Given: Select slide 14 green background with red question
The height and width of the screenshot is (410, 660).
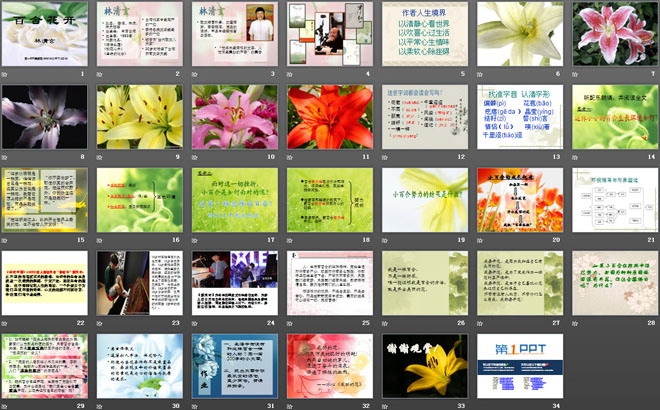Looking at the screenshot, I should pyautogui.click(x=615, y=117).
